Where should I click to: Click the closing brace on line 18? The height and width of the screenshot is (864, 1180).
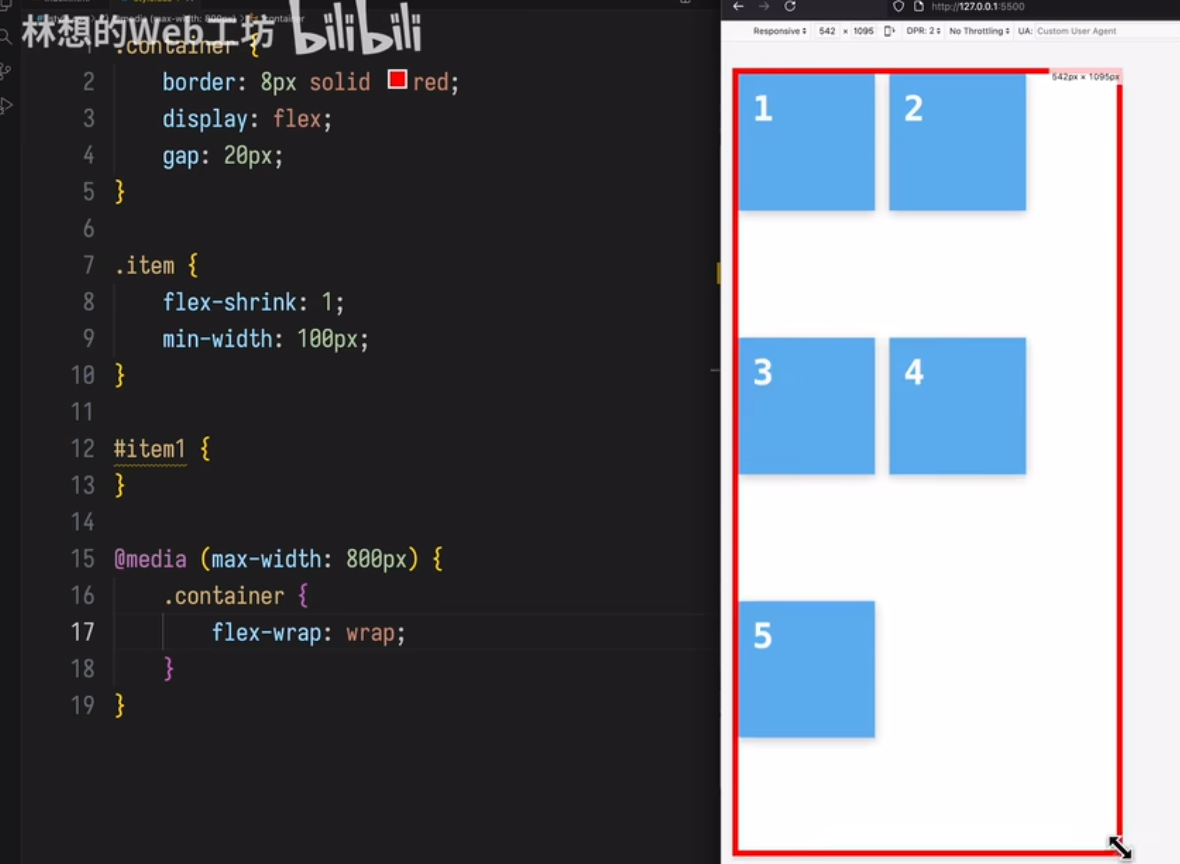point(169,668)
